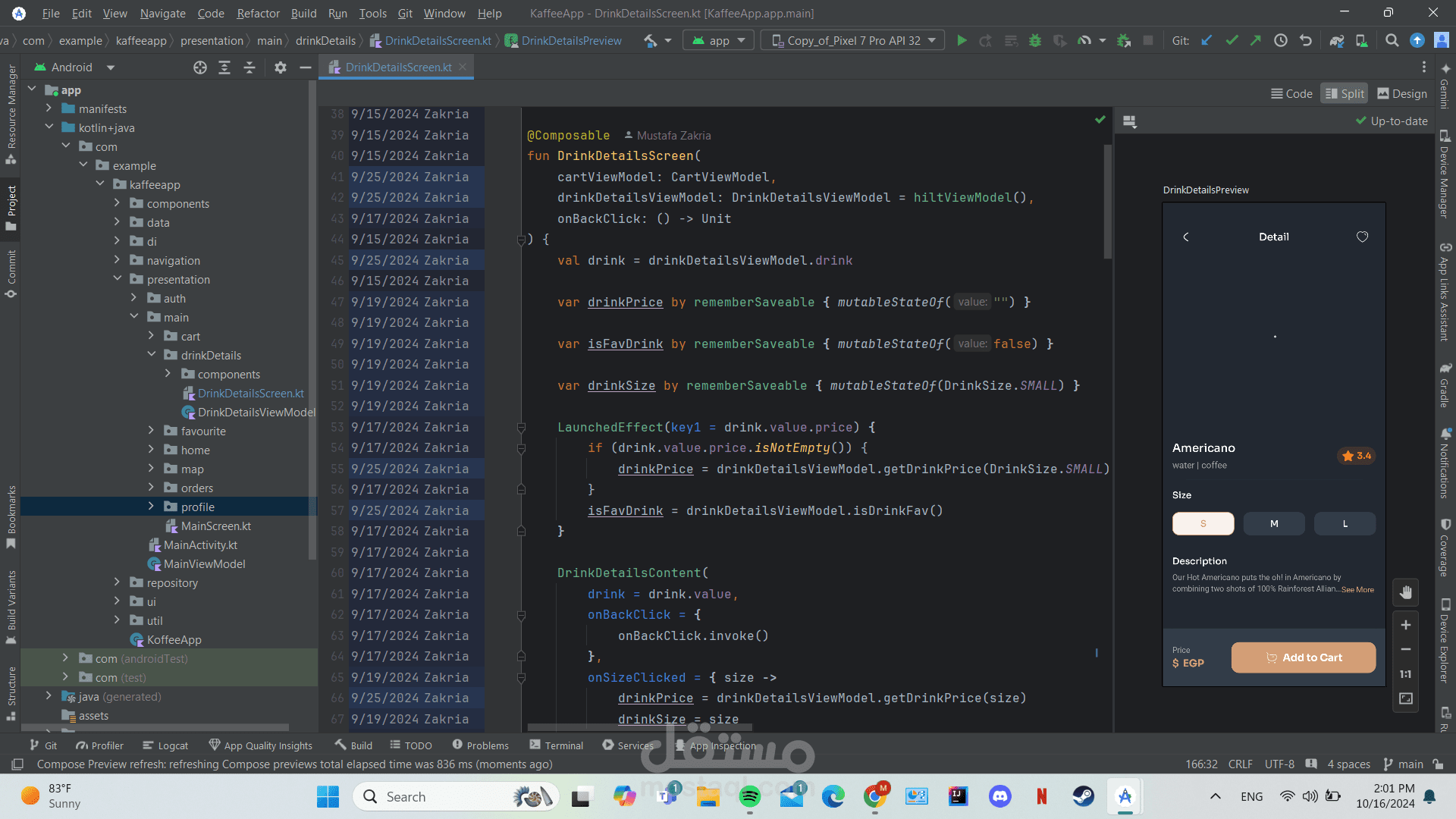Image resolution: width=1456 pixels, height=819 pixels.
Task: Open the app run configuration dropdown
Action: point(718,41)
